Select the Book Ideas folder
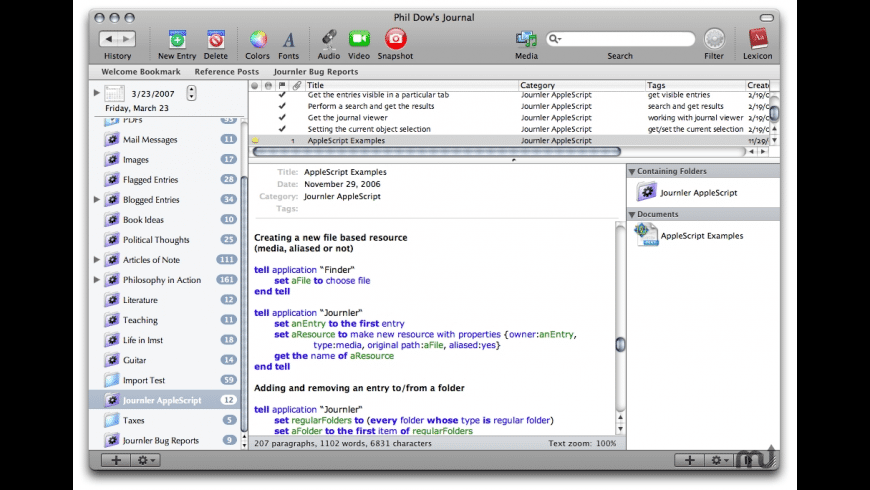 pos(166,219)
